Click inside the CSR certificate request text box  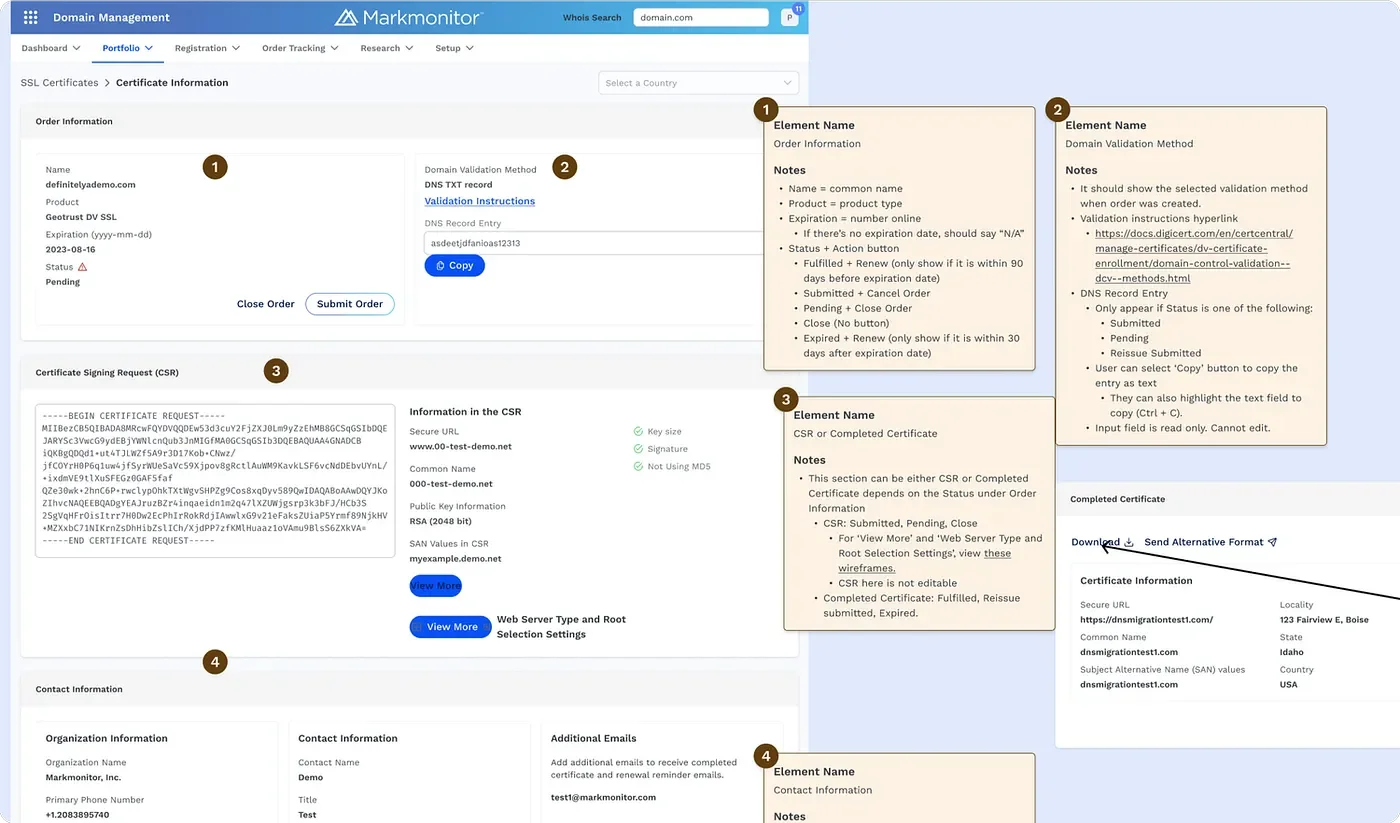point(215,481)
